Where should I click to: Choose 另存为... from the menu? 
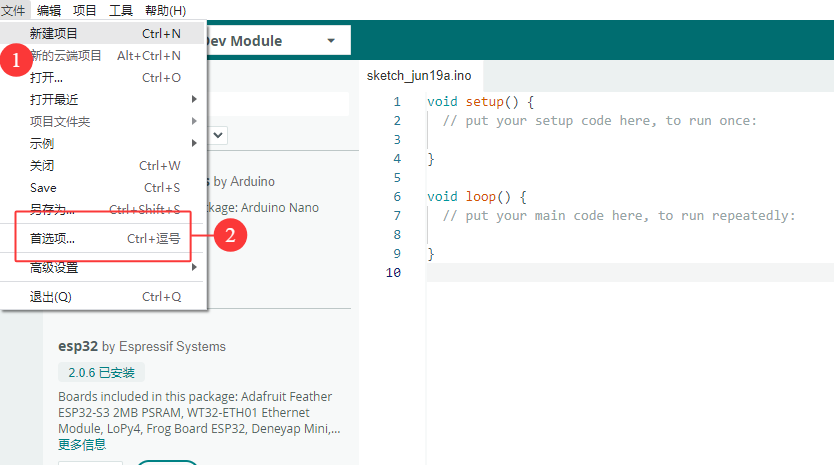52,209
